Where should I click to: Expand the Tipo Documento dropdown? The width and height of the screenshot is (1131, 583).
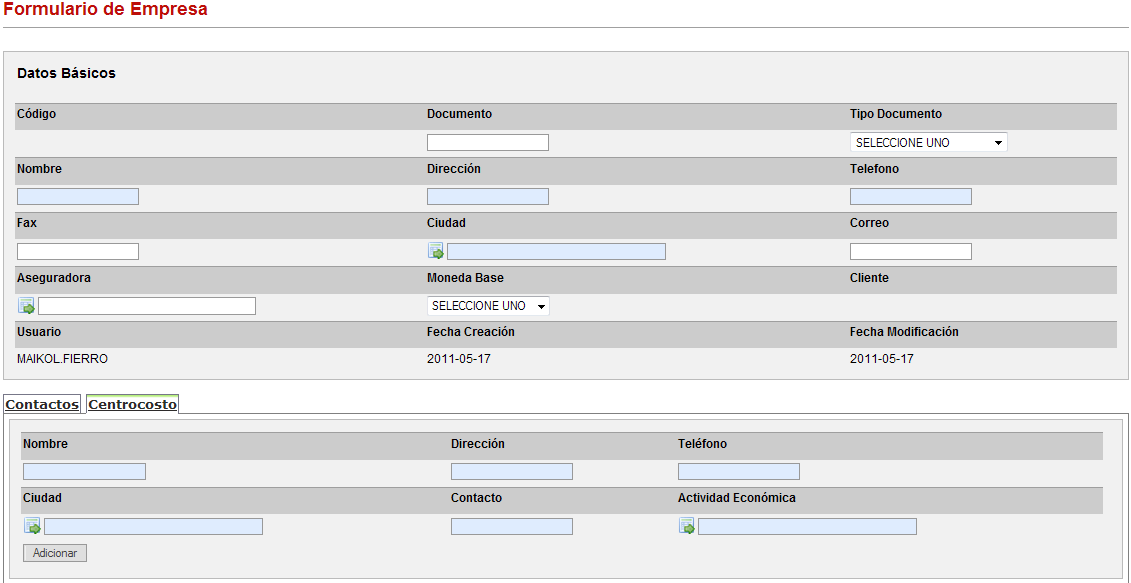pyautogui.click(x=928, y=143)
